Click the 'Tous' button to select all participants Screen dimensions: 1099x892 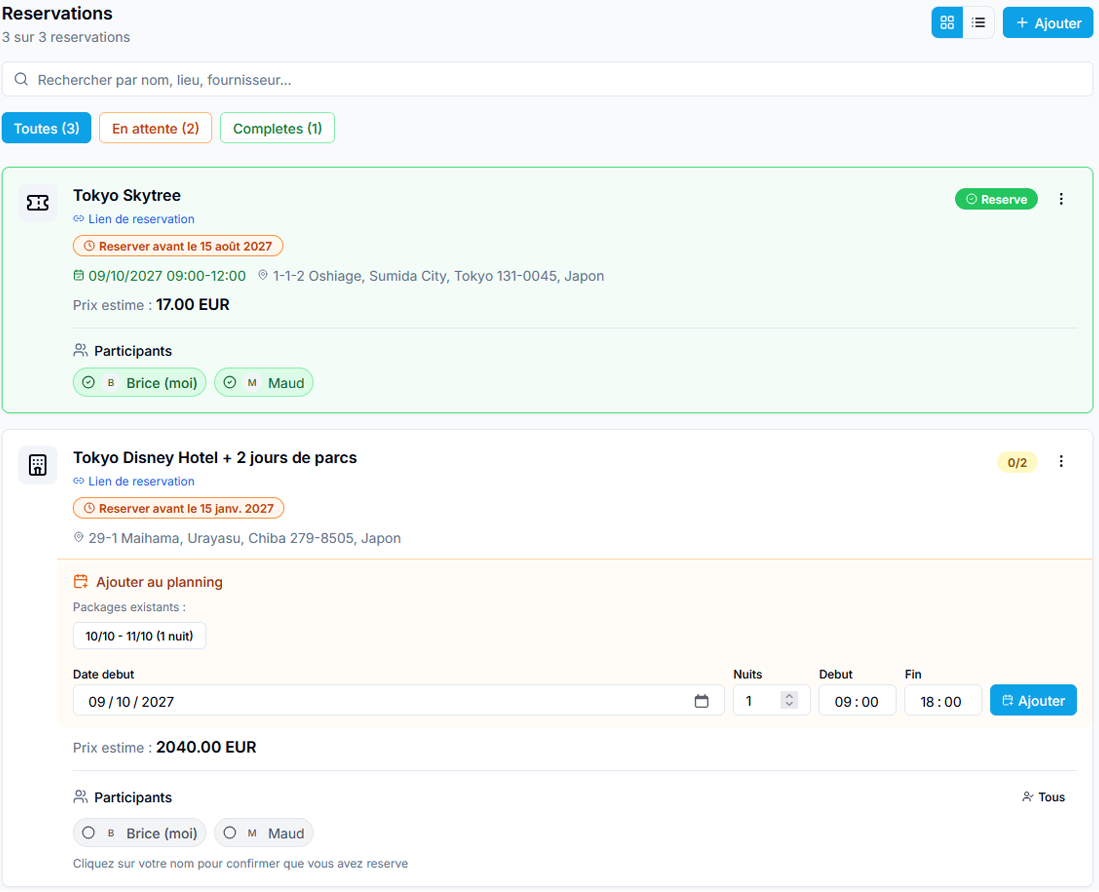point(1044,797)
